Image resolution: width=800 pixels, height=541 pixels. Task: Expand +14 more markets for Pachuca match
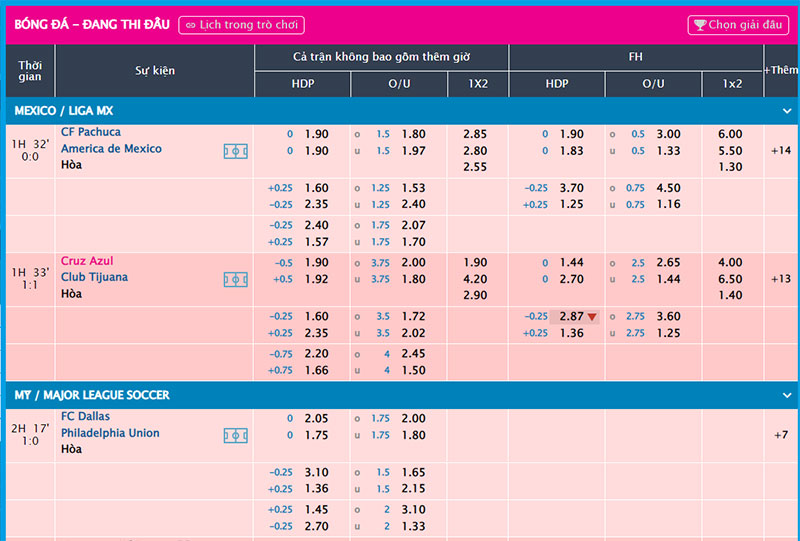tap(781, 150)
